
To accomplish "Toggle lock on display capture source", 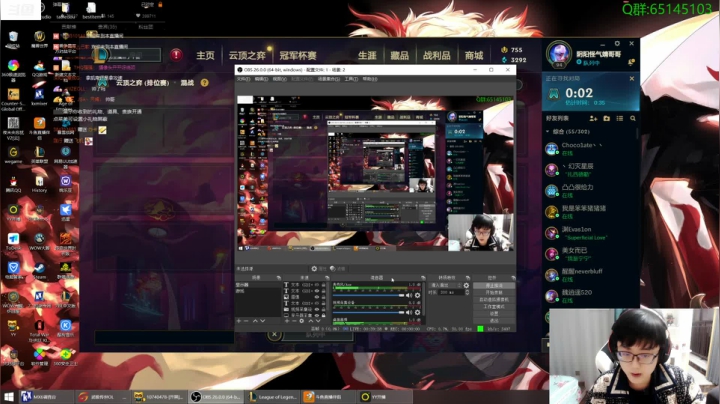I will pos(323,315).
